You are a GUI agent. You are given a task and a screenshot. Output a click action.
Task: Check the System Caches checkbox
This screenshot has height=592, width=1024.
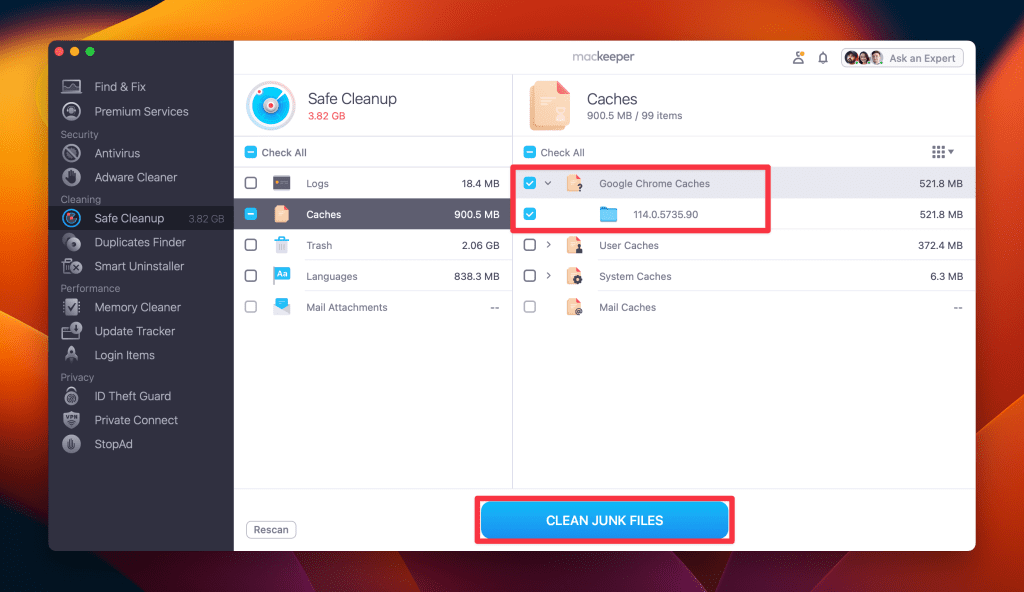(x=530, y=276)
